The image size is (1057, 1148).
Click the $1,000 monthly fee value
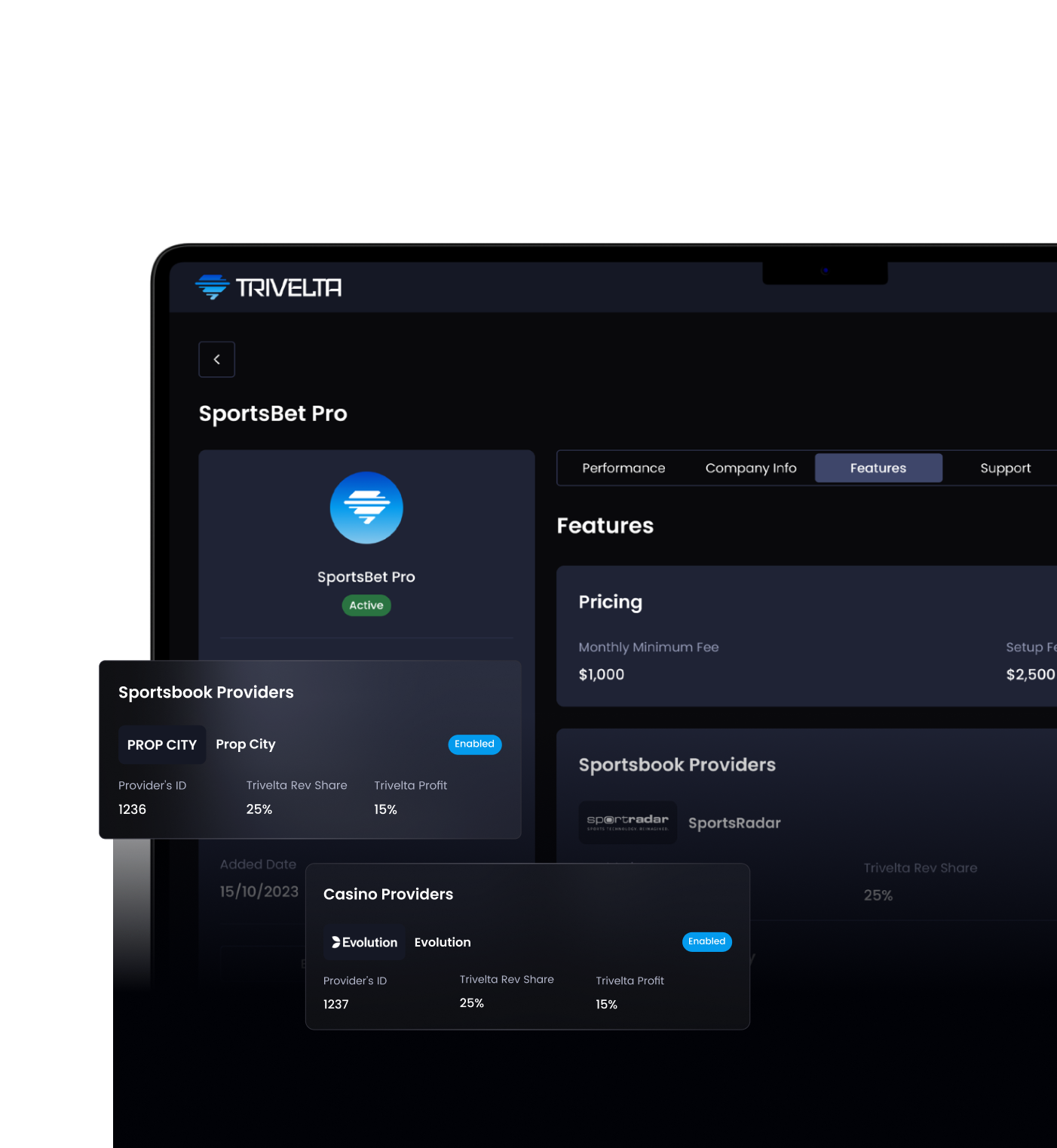pos(602,674)
